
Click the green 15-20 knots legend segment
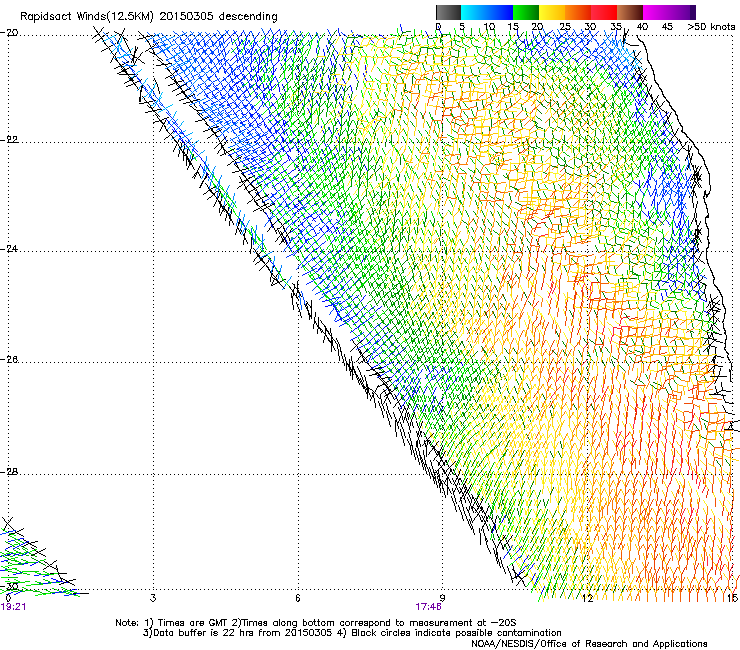click(x=526, y=12)
